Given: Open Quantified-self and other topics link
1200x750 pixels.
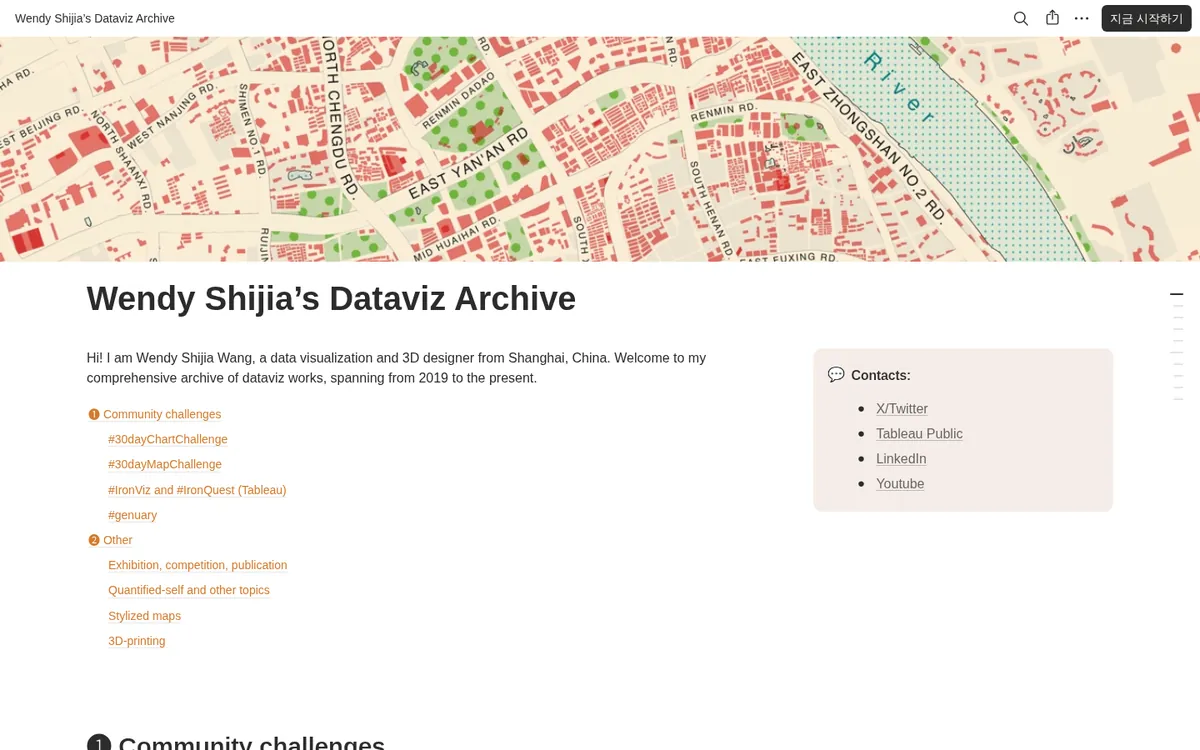Looking at the screenshot, I should pyautogui.click(x=189, y=590).
